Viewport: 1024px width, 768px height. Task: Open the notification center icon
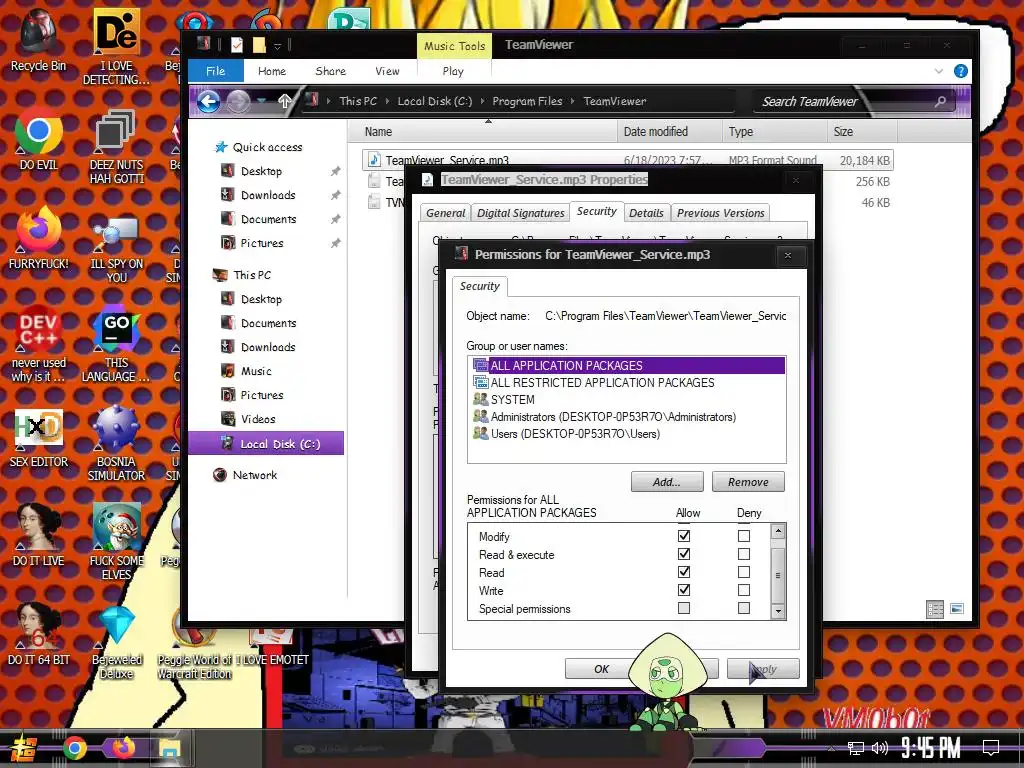[991, 748]
